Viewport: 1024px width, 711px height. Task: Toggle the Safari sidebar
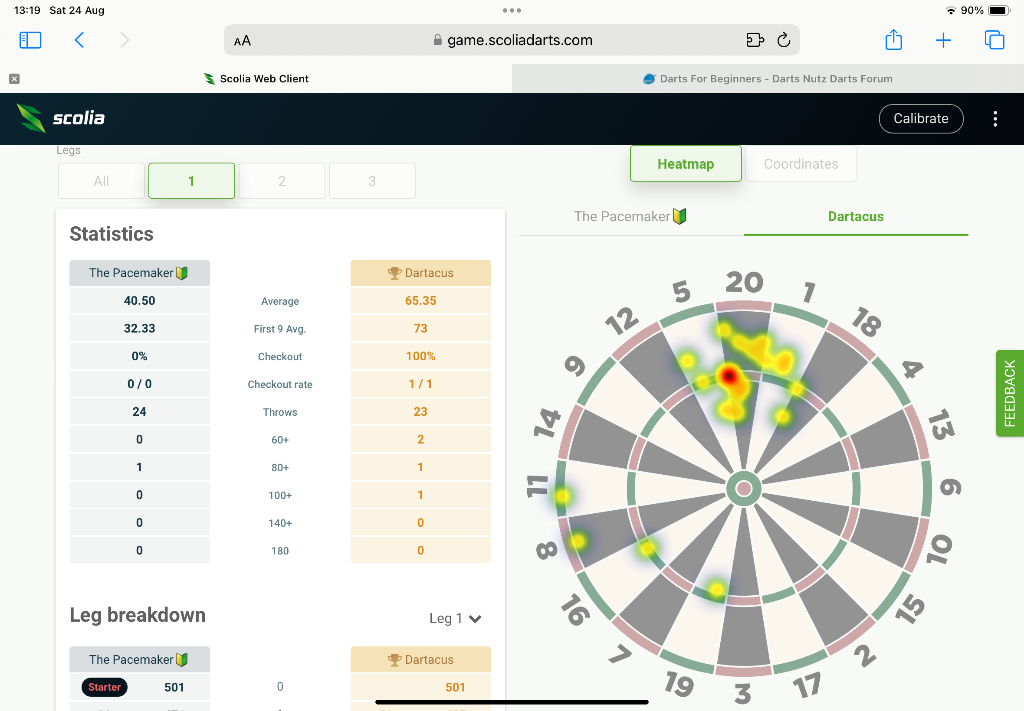(x=30, y=40)
